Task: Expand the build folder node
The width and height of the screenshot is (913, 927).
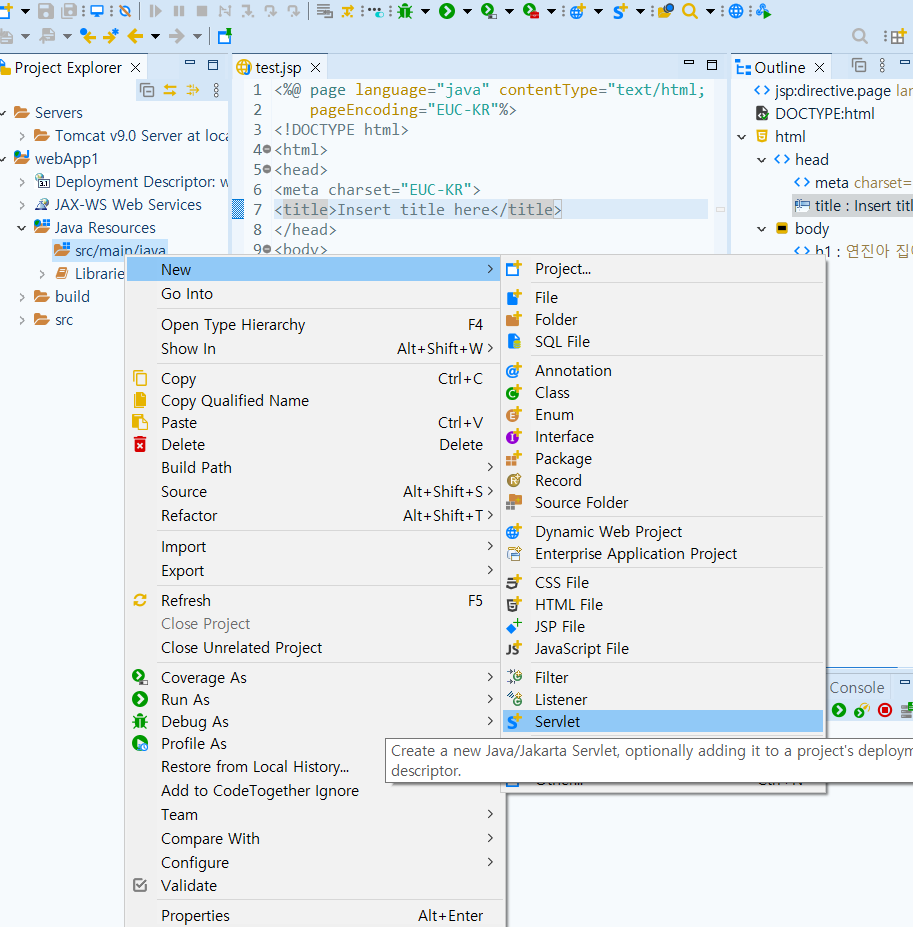Action: [22, 297]
